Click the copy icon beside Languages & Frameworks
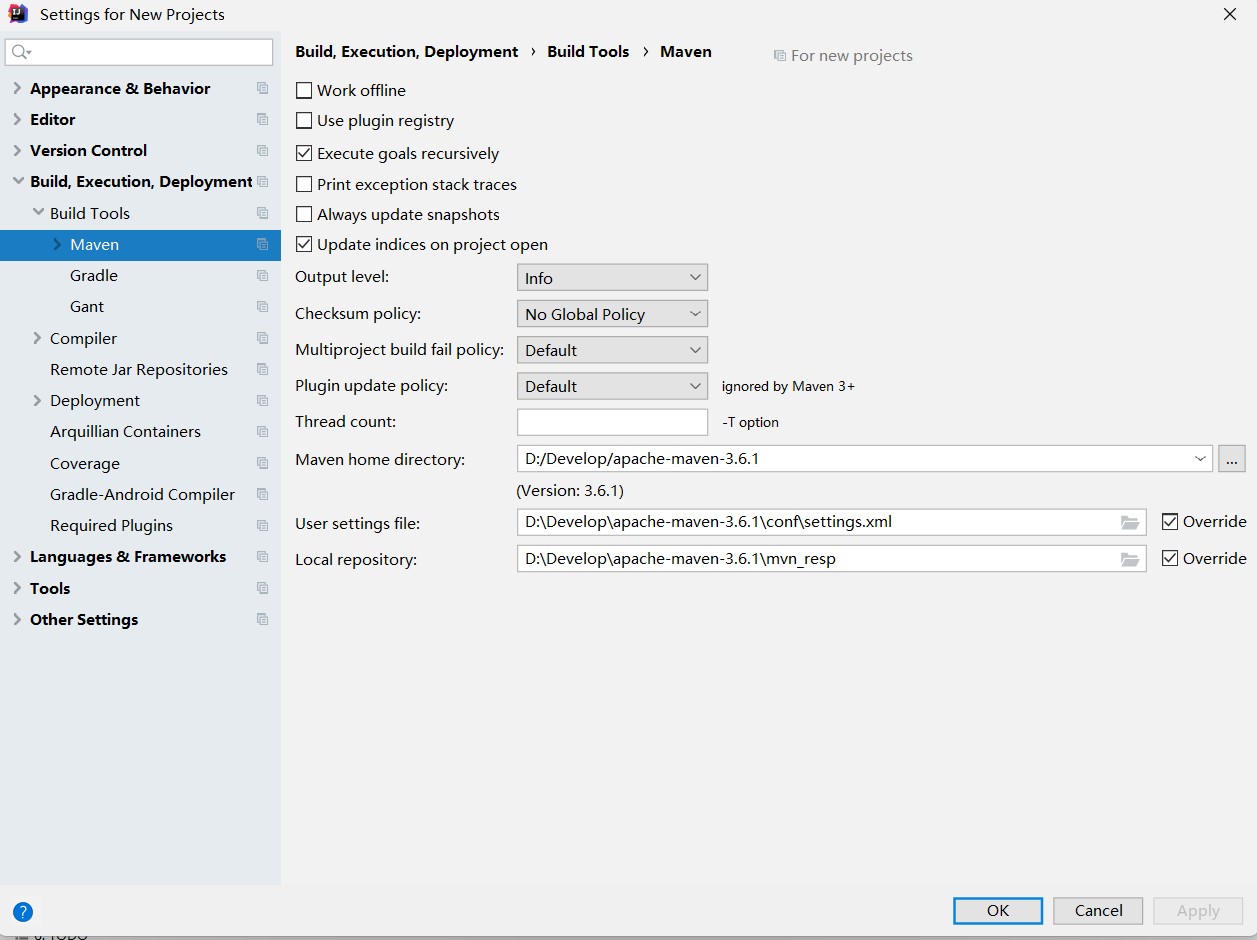 [x=263, y=557]
